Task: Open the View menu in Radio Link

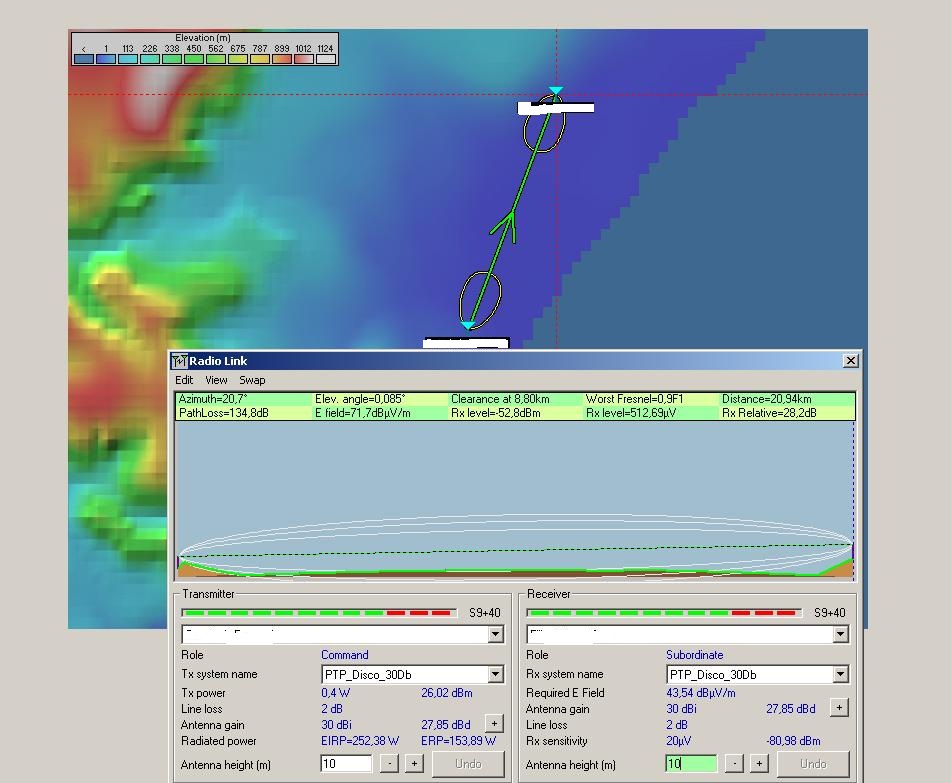Action: [x=216, y=380]
